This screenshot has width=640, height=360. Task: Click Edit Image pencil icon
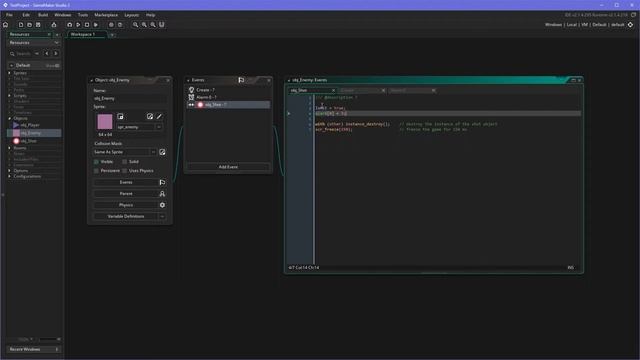coord(159,116)
